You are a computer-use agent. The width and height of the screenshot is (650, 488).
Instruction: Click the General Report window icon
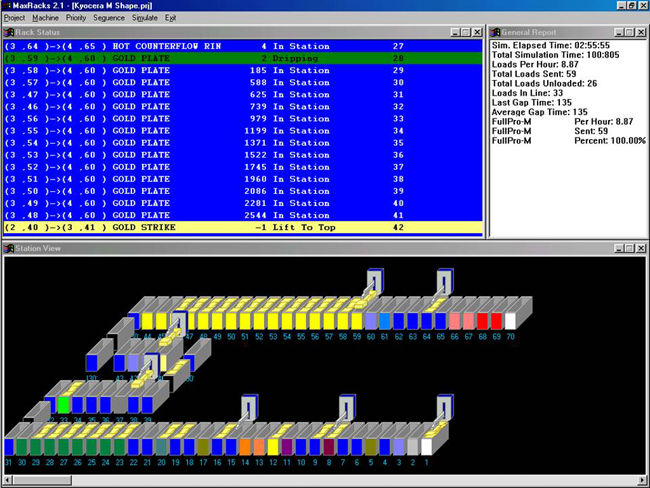click(495, 32)
